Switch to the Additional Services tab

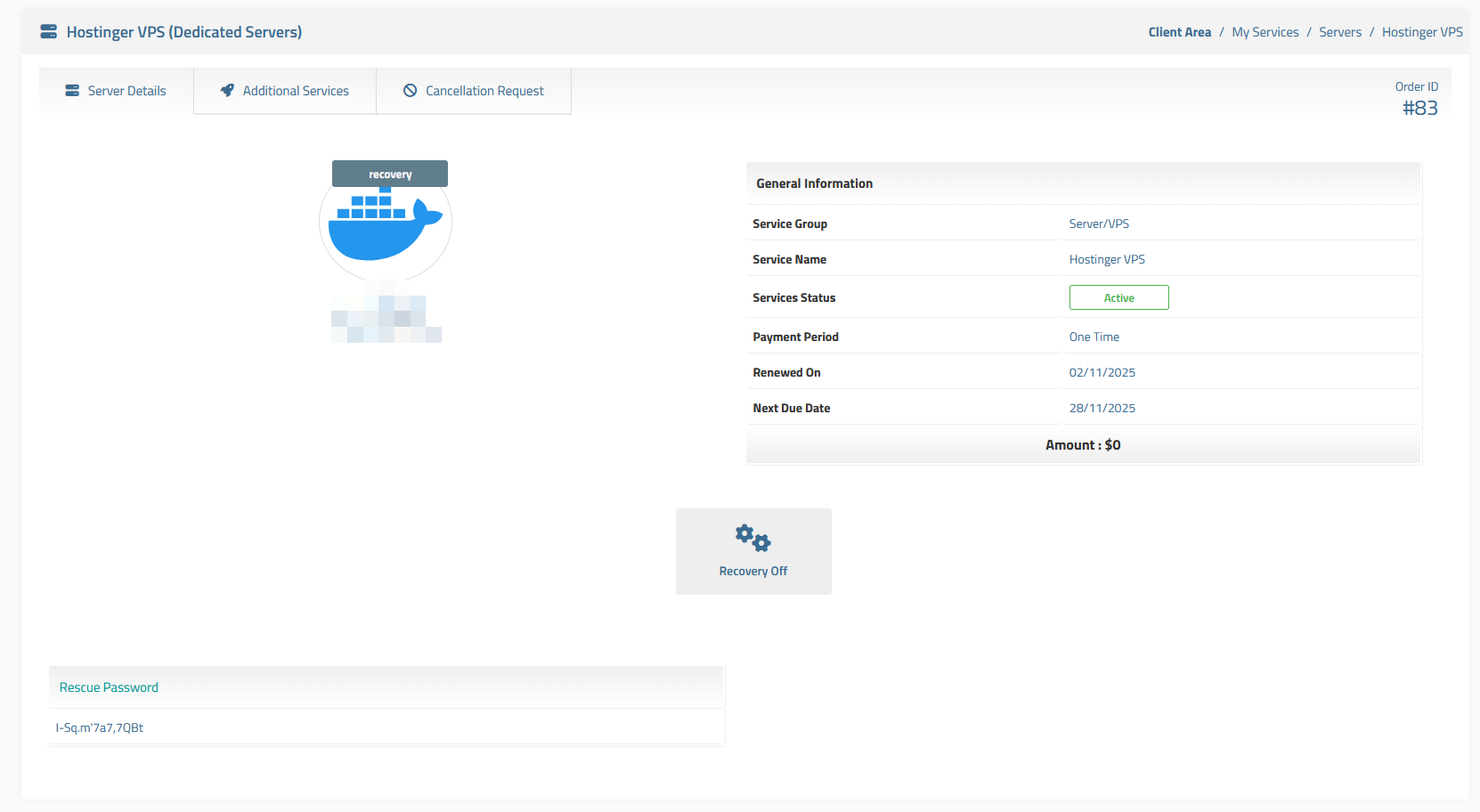295,90
